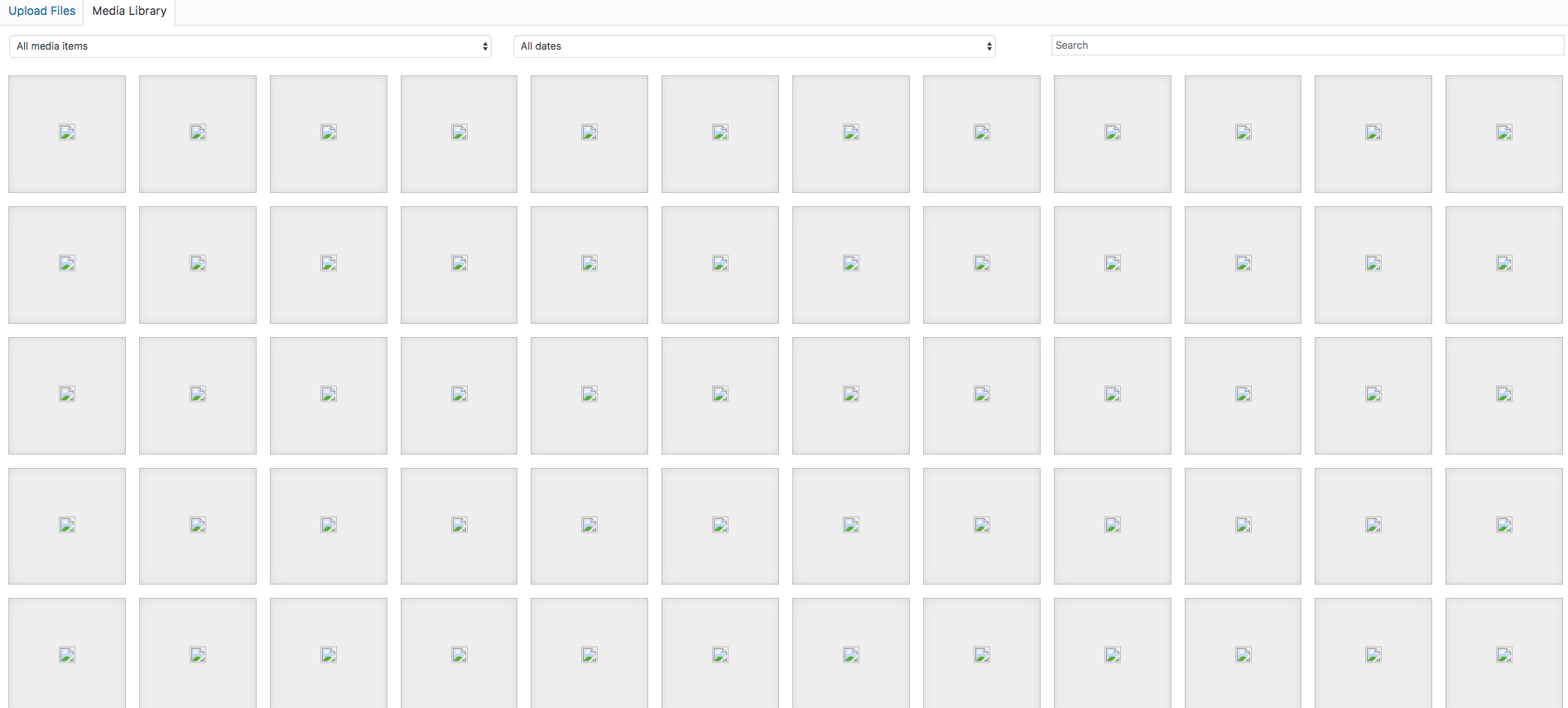
Task: Select the Media Library tab
Action: click(x=129, y=12)
